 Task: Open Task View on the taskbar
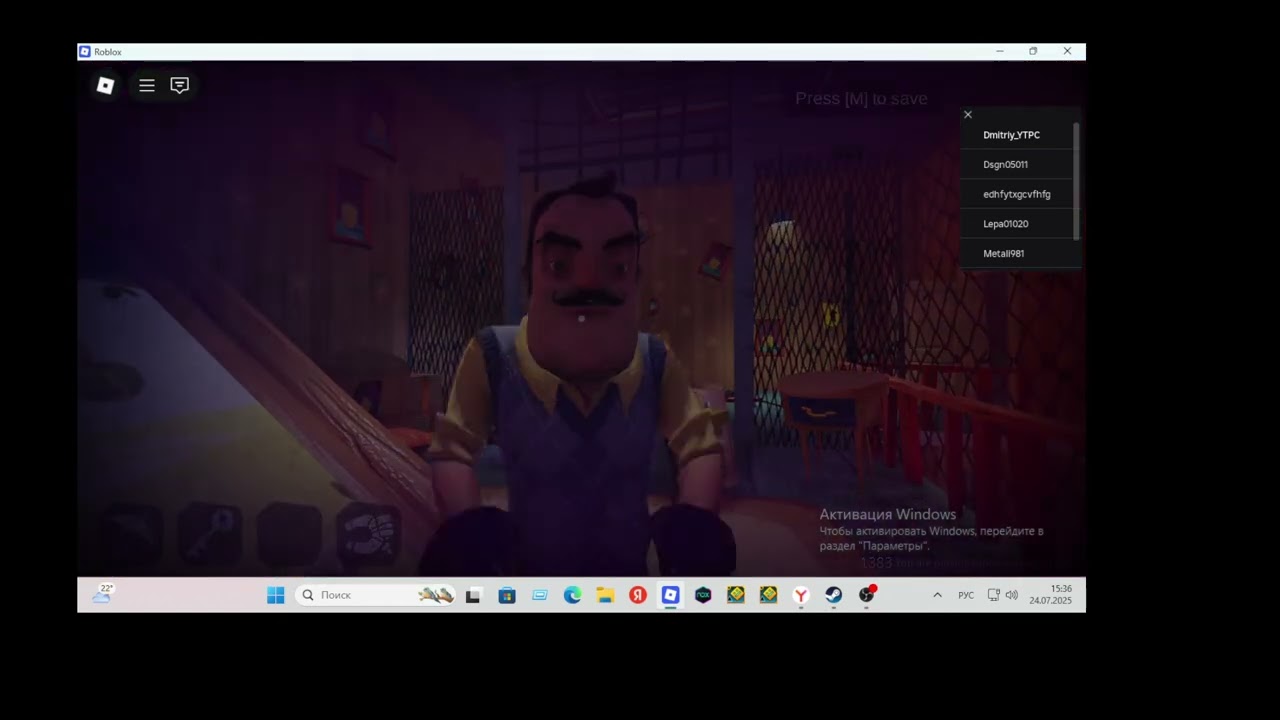coord(473,595)
